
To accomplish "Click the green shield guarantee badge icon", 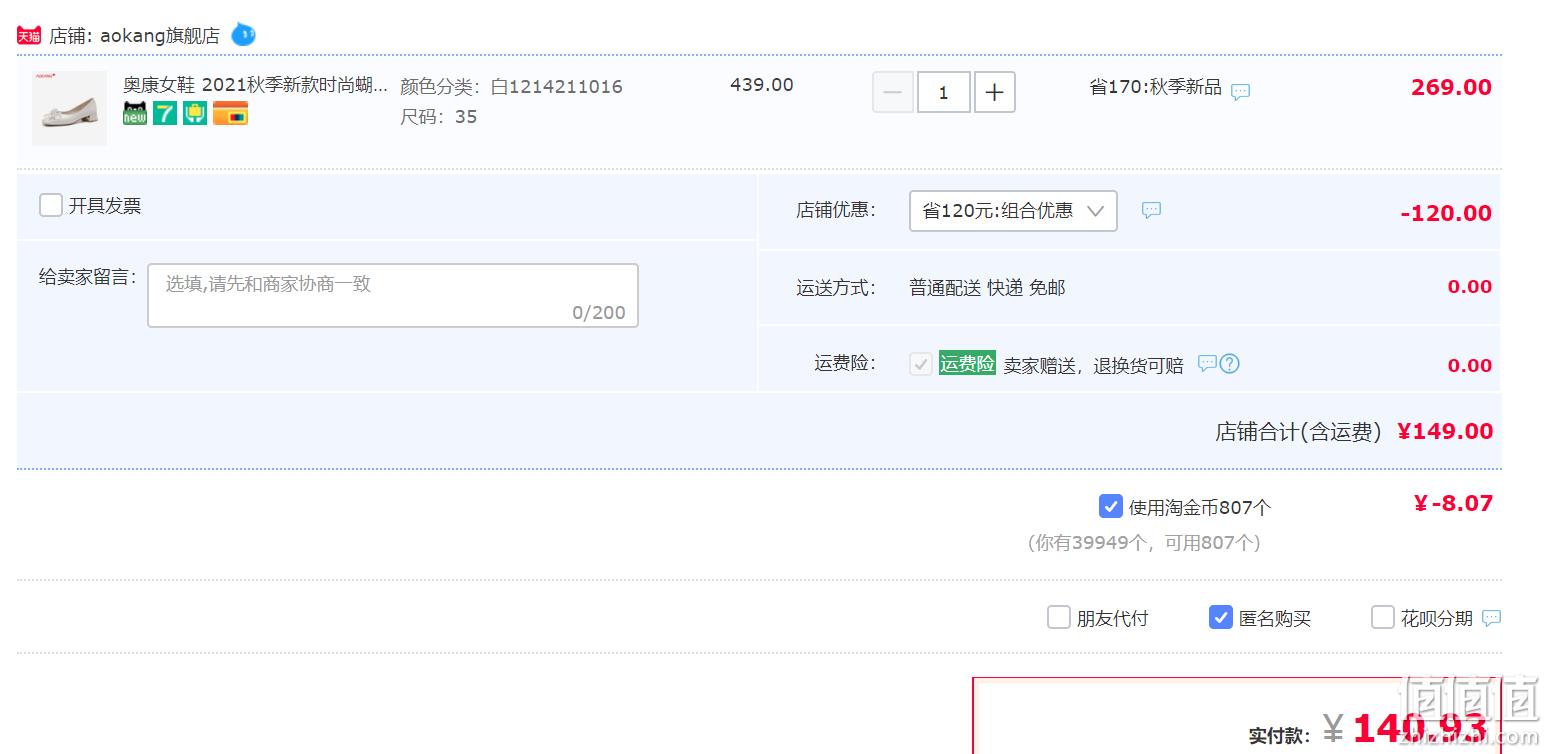I will [195, 113].
